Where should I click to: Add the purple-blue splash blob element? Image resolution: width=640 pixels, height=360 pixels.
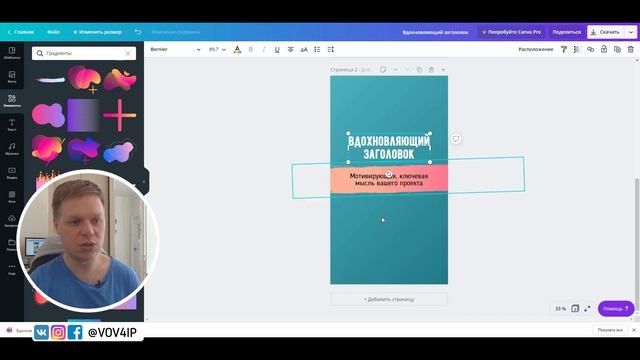pyautogui.click(x=84, y=150)
